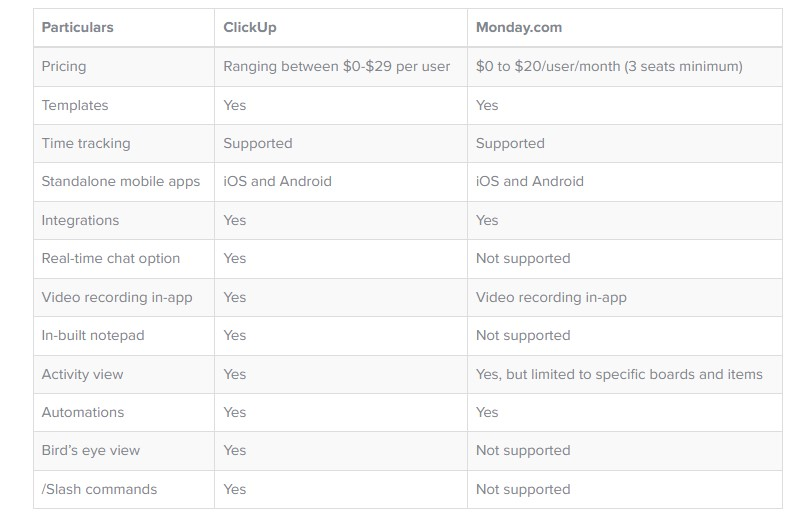The height and width of the screenshot is (521, 803).
Task: Click iOS and Android under ClickUp
Action: pos(277,181)
